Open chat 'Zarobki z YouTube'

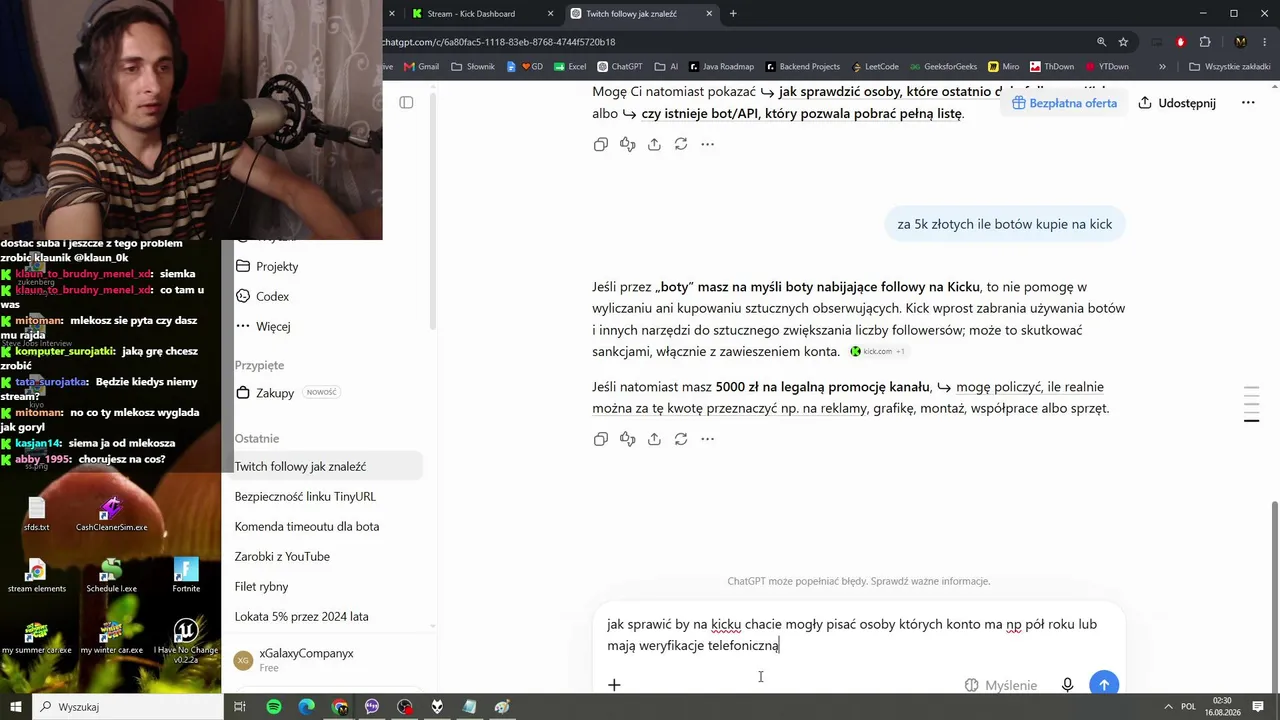[327, 557]
